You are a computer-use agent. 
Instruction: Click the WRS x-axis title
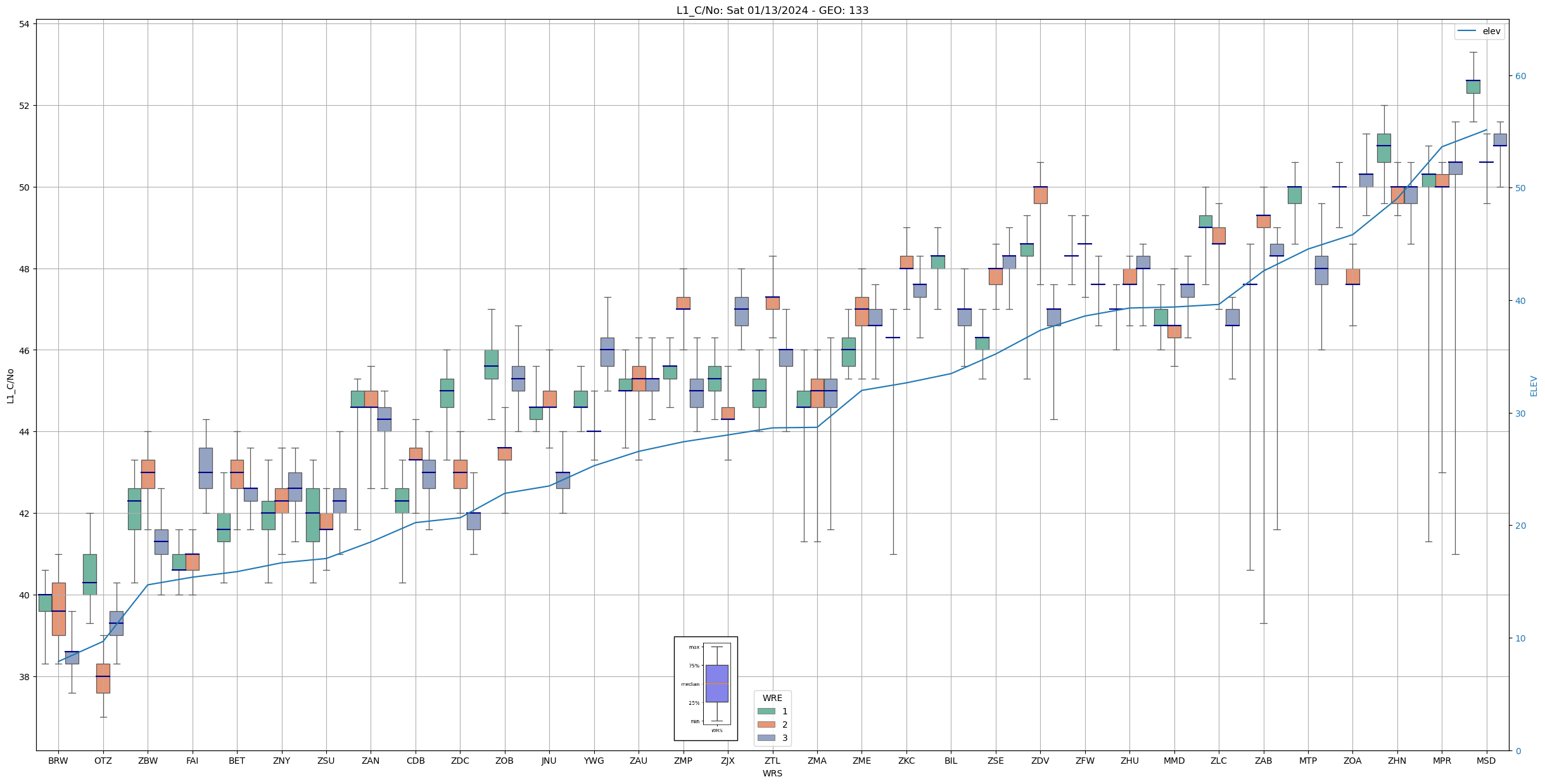(x=772, y=773)
